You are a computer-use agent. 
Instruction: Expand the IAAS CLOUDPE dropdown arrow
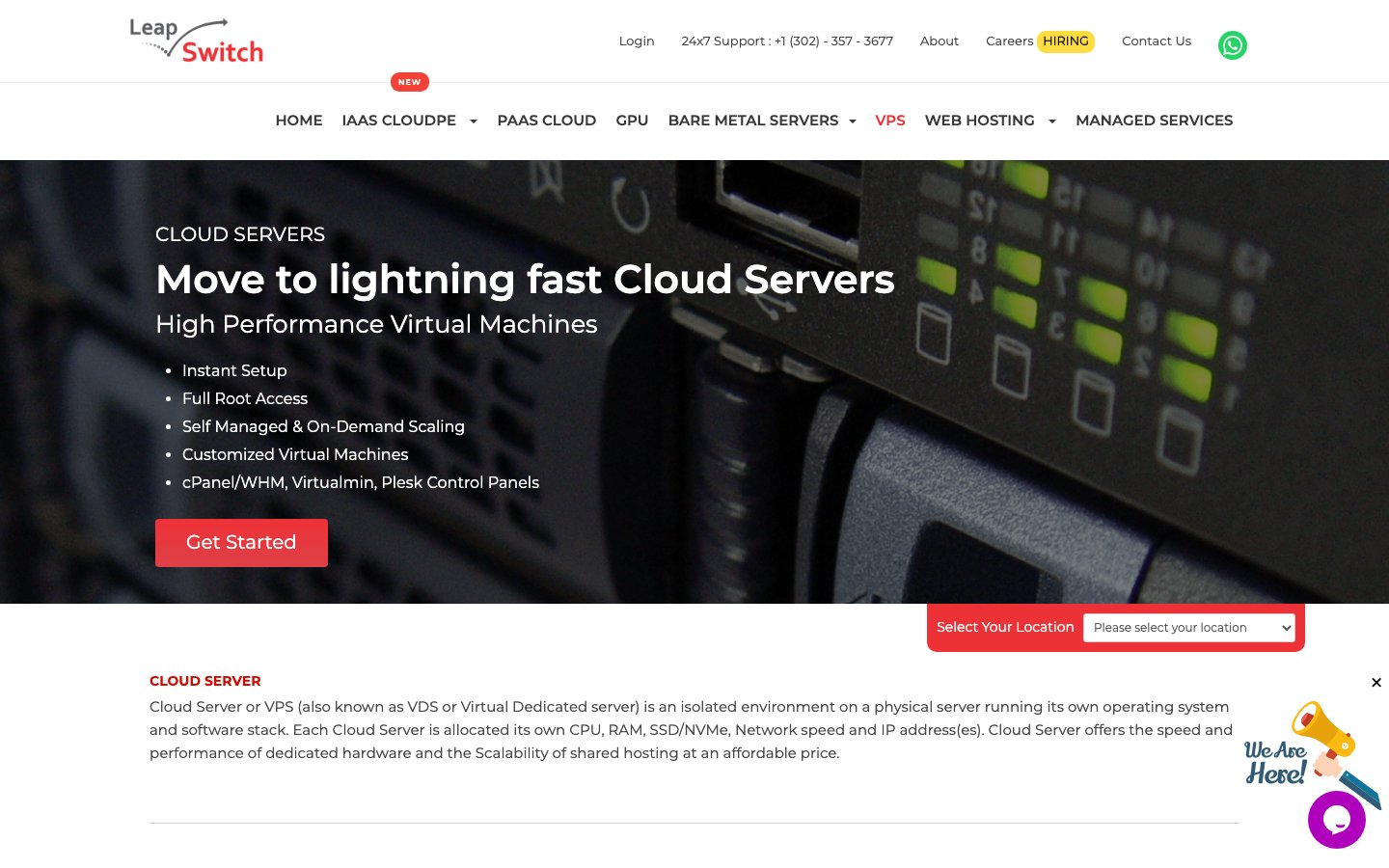point(473,122)
